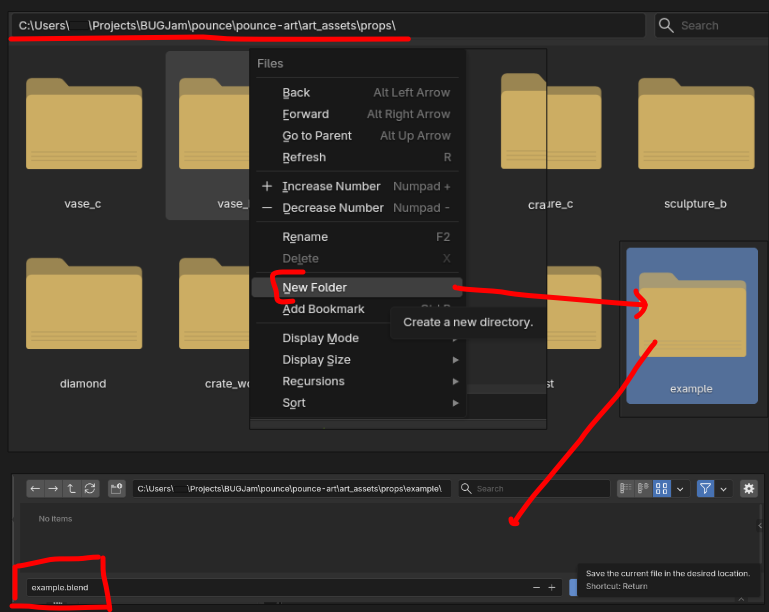The image size is (769, 612).
Task: Switch to vertical list display mode
Action: 626,489
